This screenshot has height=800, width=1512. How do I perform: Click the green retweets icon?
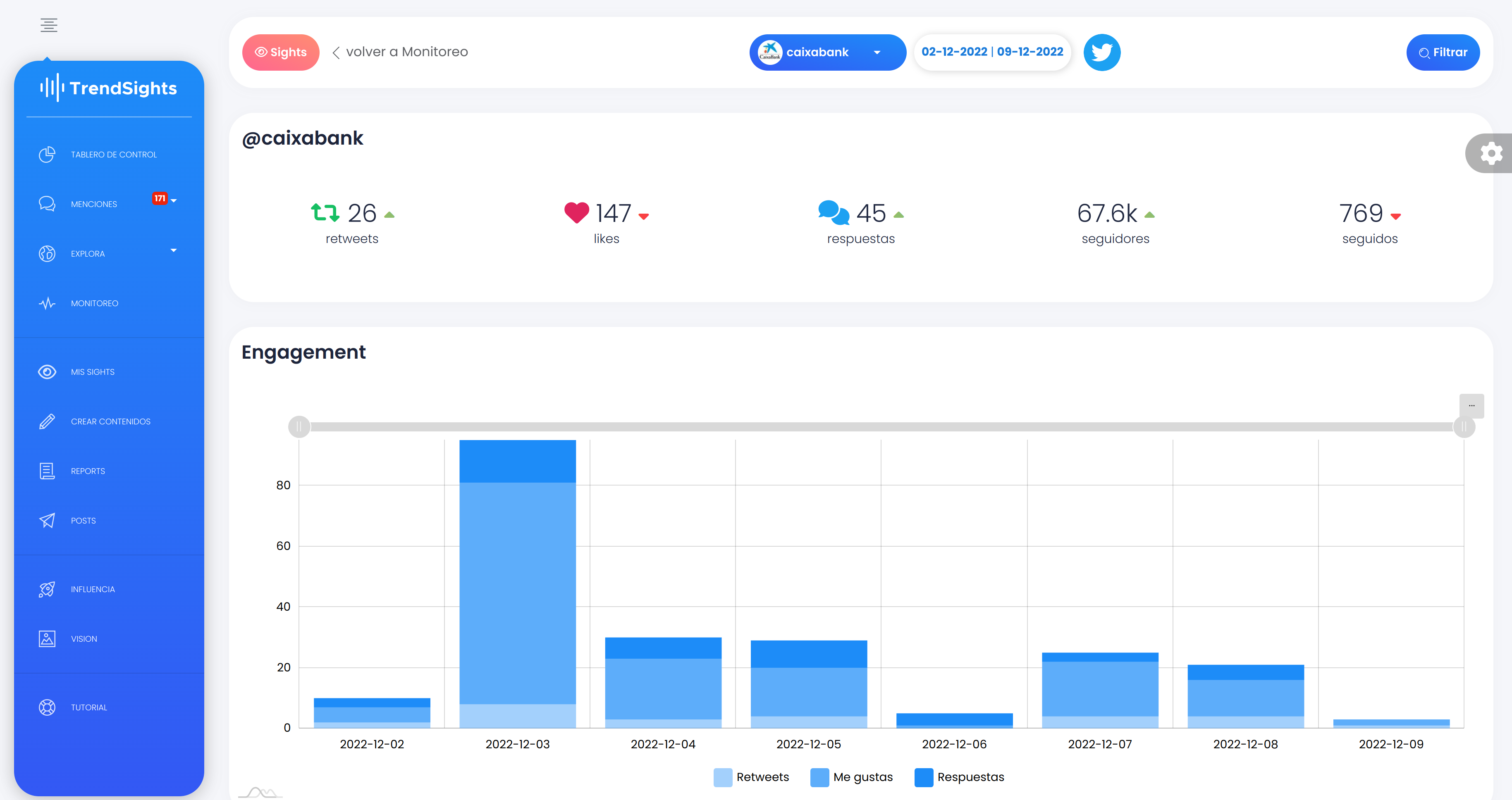[325, 212]
